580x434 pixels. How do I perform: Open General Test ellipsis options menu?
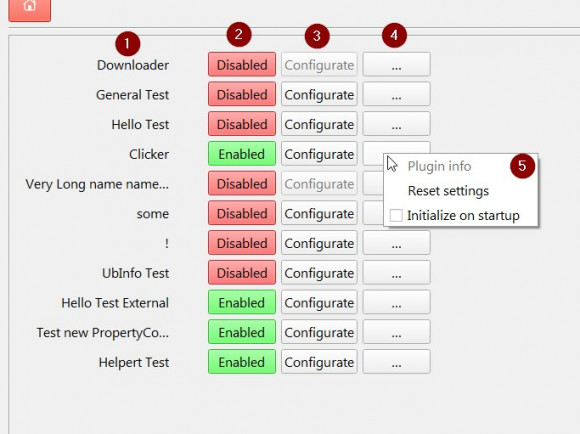pyautogui.click(x=397, y=94)
